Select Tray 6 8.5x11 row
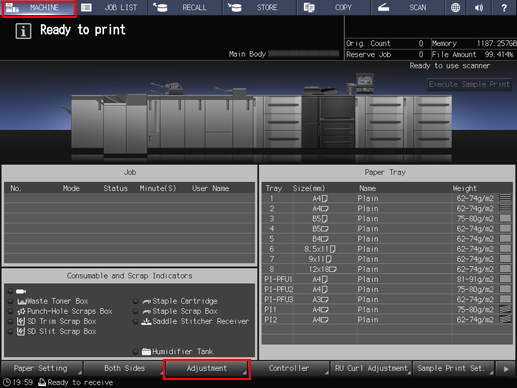Viewport: 517px width, 388px height. click(387, 249)
